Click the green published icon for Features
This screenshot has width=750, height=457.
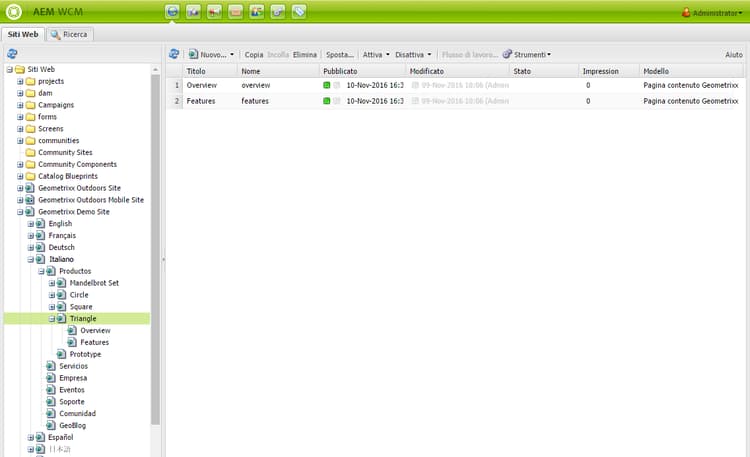[x=326, y=101]
